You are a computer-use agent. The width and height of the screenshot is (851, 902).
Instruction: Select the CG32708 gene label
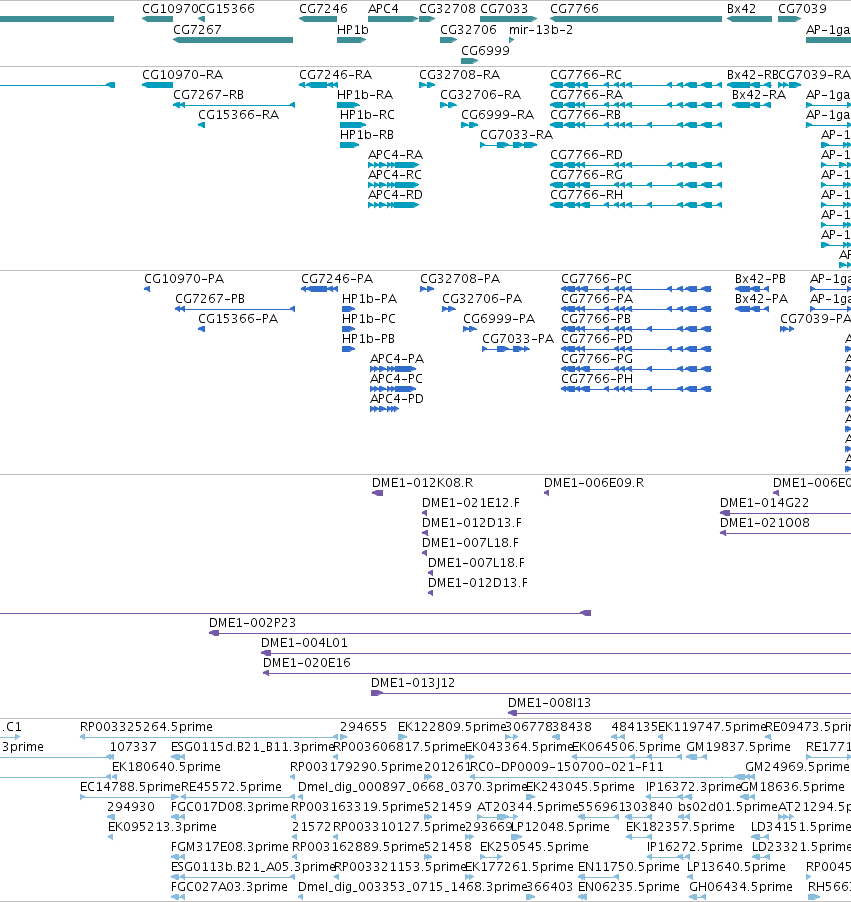click(448, 9)
